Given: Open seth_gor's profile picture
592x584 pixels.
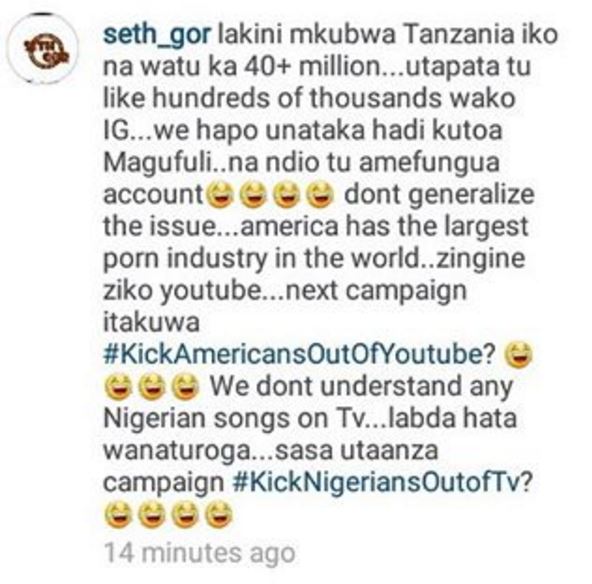Looking at the screenshot, I should pos(45,49).
